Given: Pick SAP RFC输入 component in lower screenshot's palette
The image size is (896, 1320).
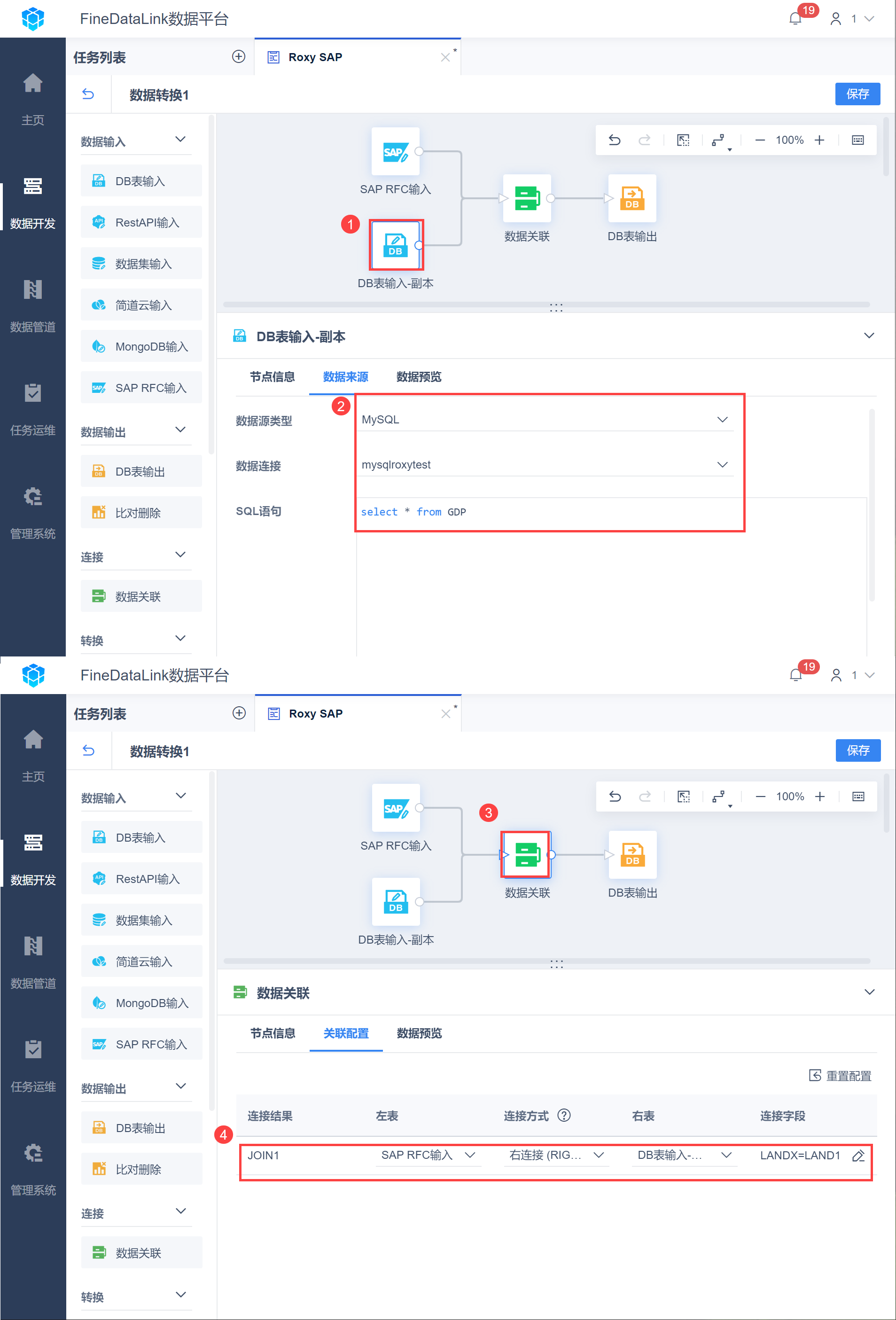Looking at the screenshot, I should pyautogui.click(x=142, y=1044).
